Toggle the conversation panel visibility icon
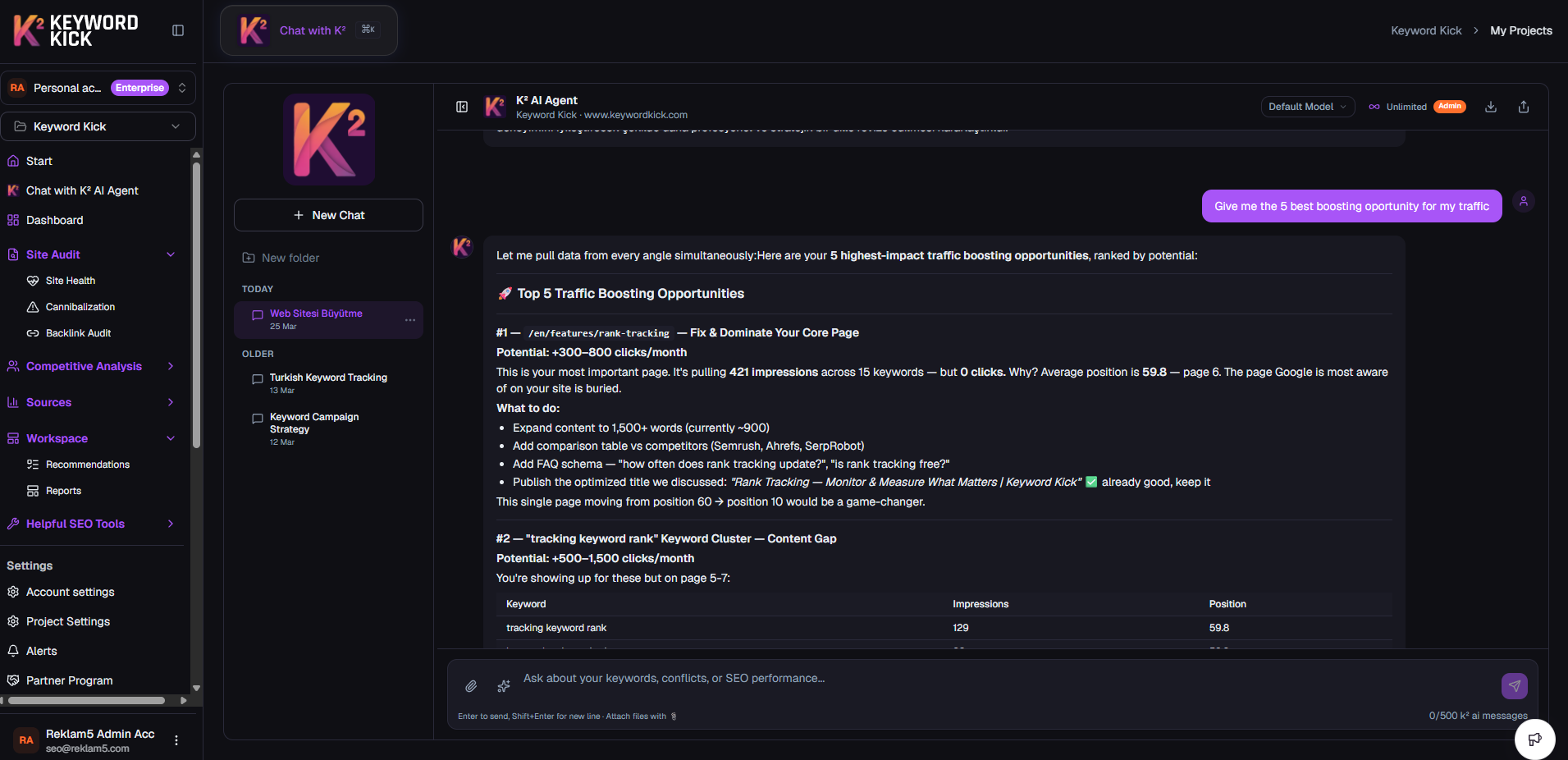 462,107
